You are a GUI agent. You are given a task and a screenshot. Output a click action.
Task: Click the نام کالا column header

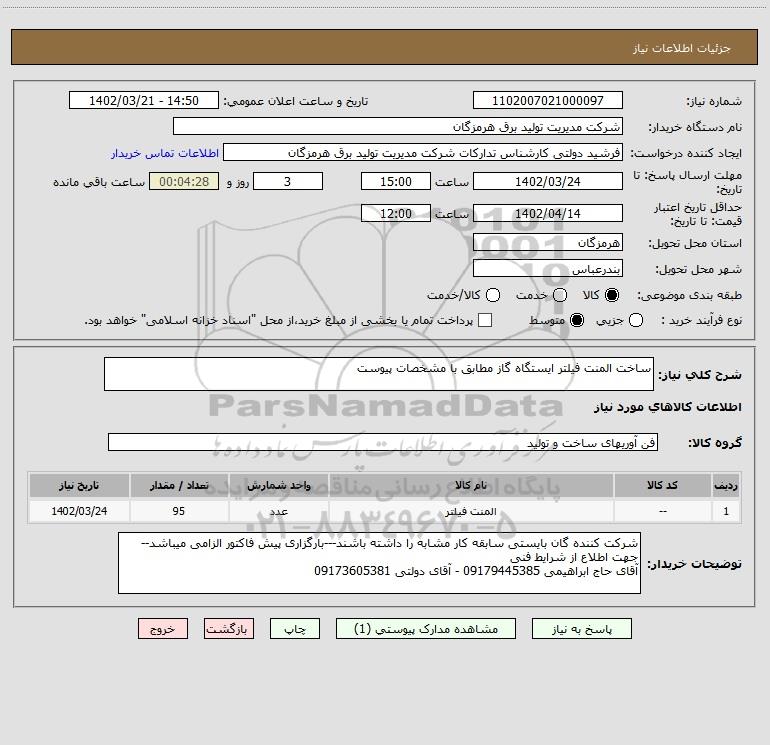(x=471, y=485)
